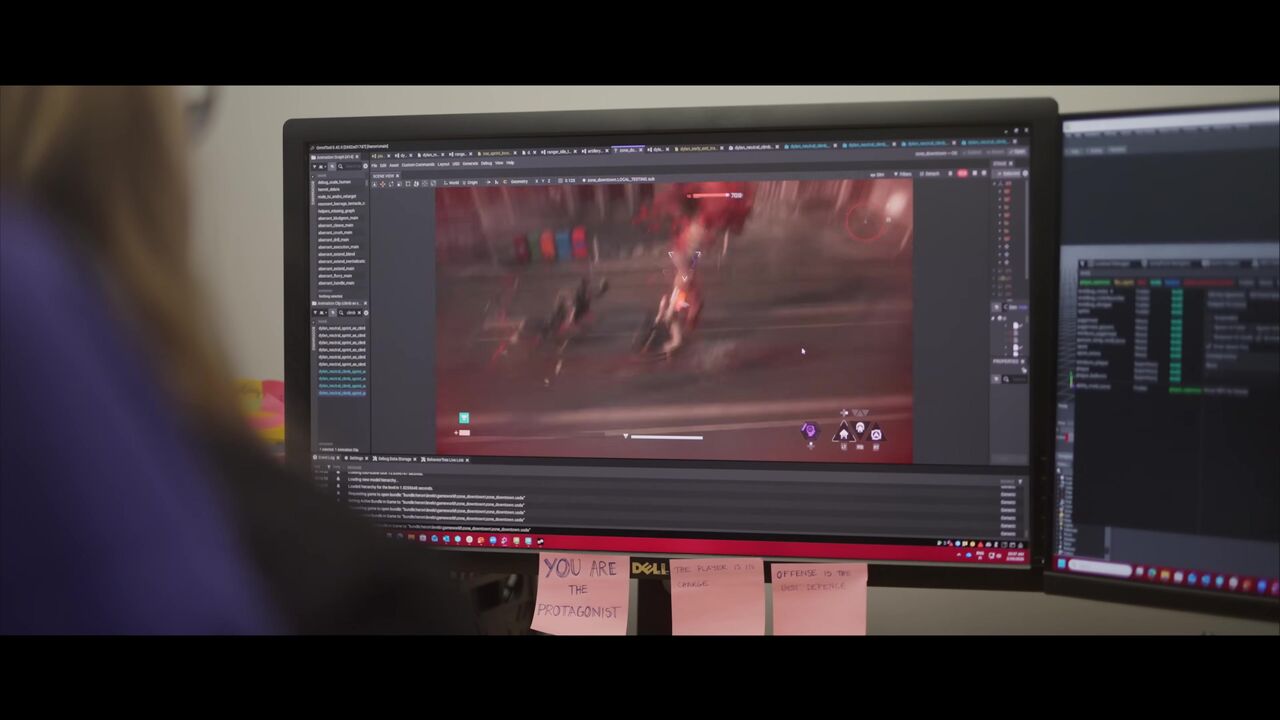Open the viewport Filters dropdown
Screen dimensions: 1280x720
tap(904, 174)
